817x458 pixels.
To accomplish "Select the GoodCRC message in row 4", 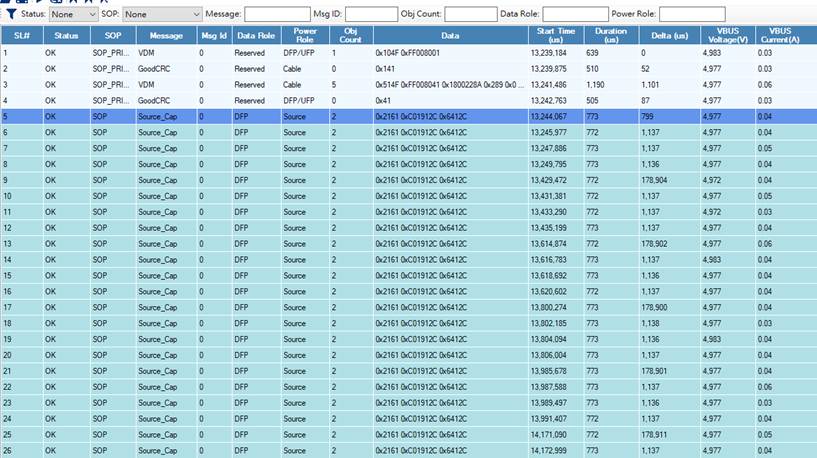I will [x=154, y=101].
